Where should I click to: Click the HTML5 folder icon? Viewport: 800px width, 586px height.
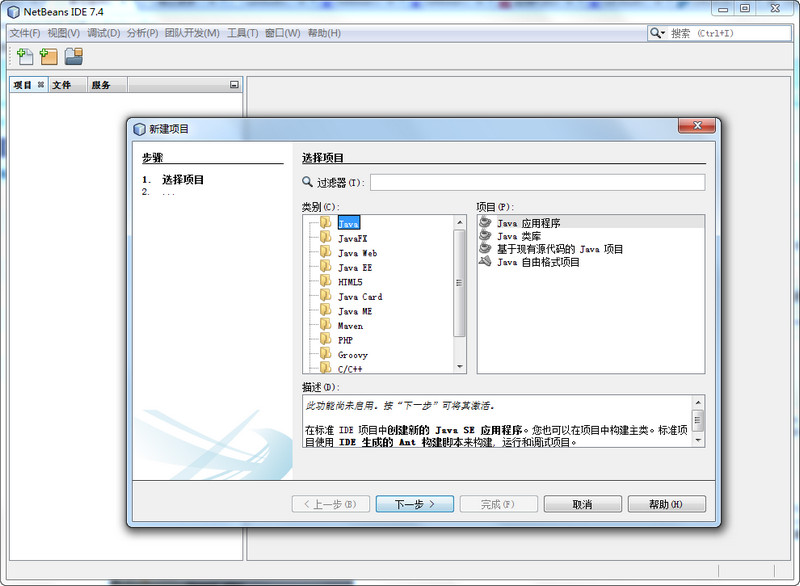326,281
